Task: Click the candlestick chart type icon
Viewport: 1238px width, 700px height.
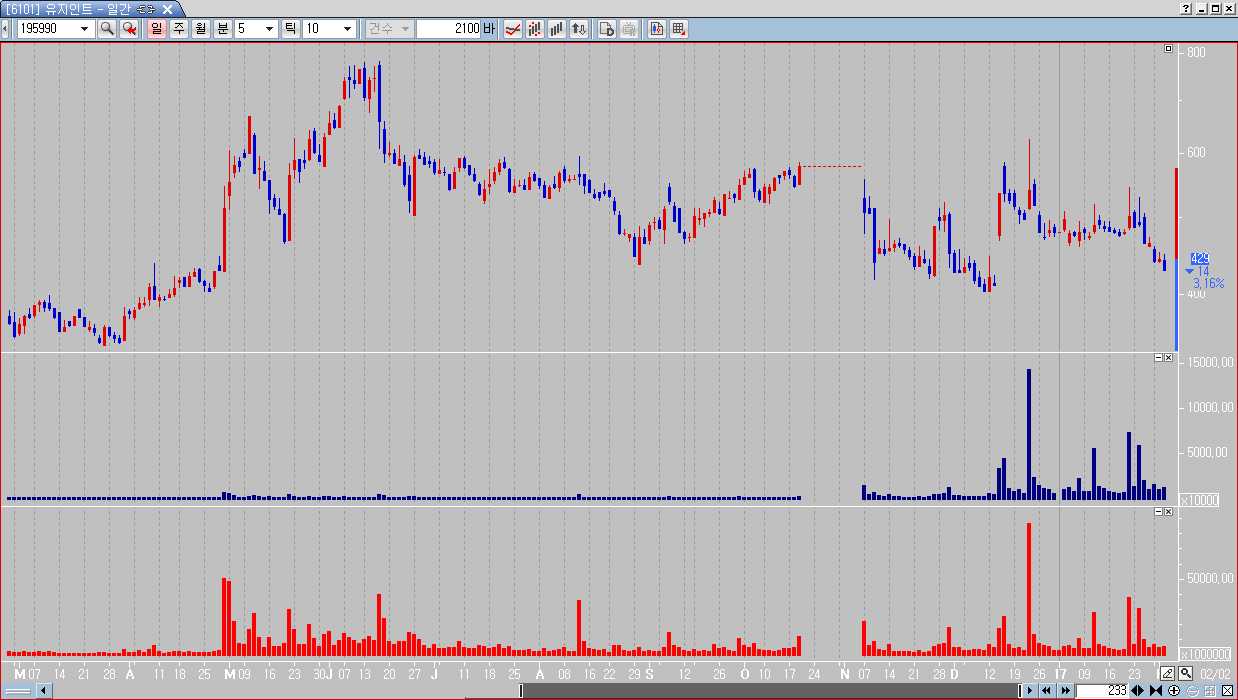Action: tap(535, 29)
